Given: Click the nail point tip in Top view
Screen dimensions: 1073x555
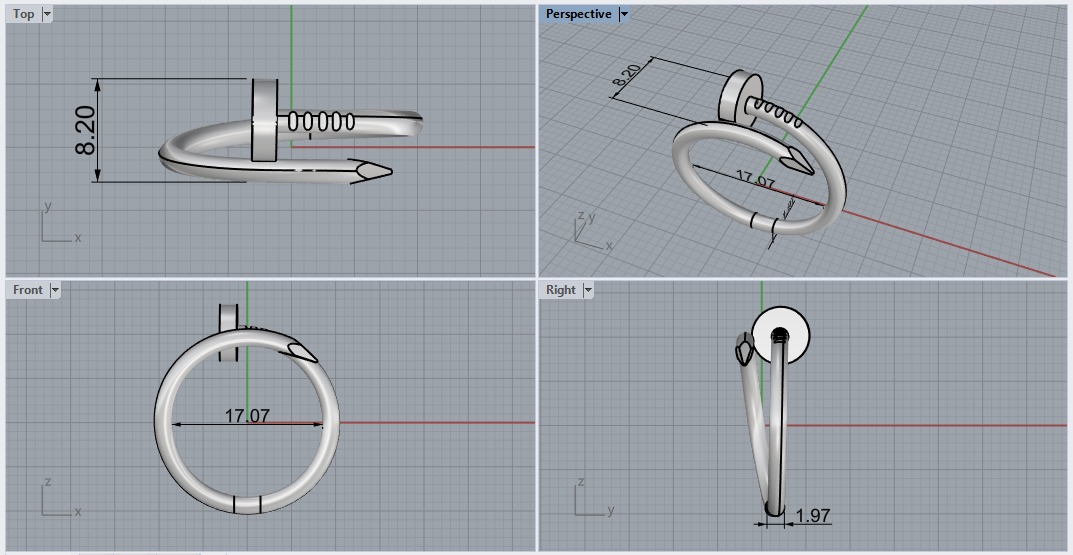Looking at the screenshot, I should [374, 170].
